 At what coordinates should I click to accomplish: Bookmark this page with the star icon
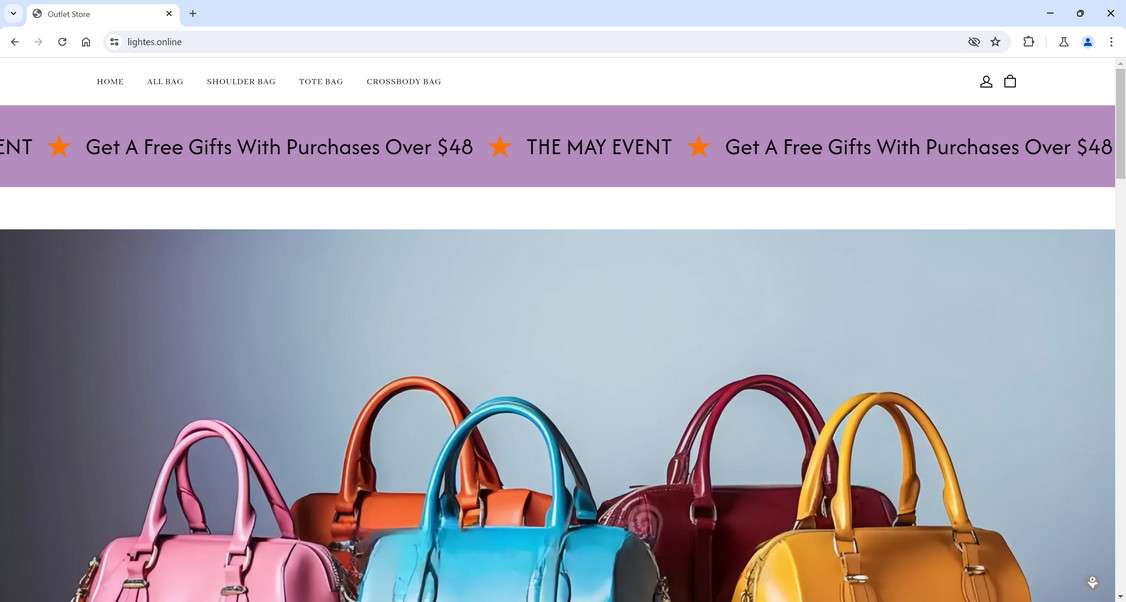[x=995, y=42]
